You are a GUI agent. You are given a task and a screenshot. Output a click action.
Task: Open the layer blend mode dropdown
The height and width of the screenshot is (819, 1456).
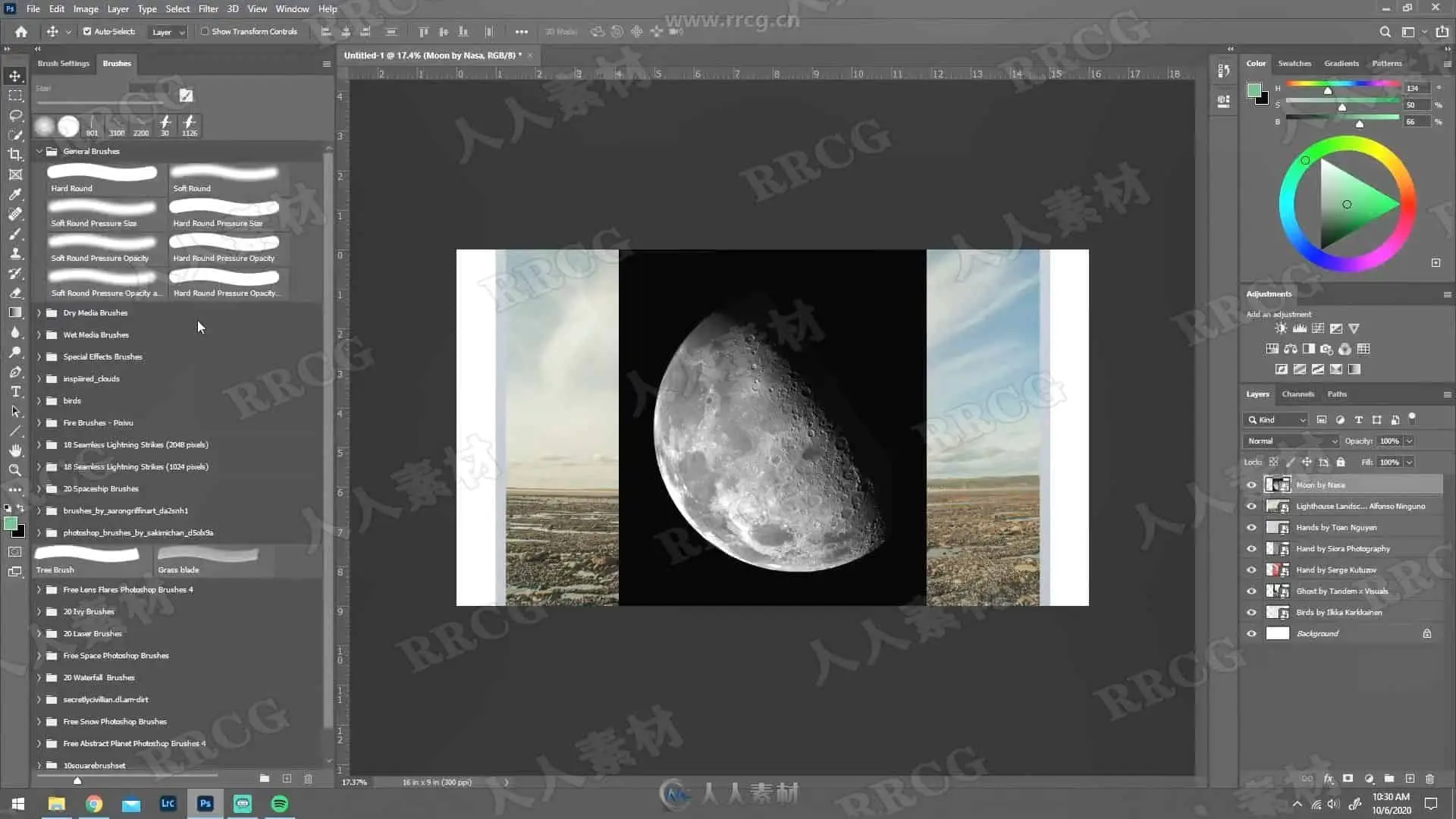coord(1291,441)
